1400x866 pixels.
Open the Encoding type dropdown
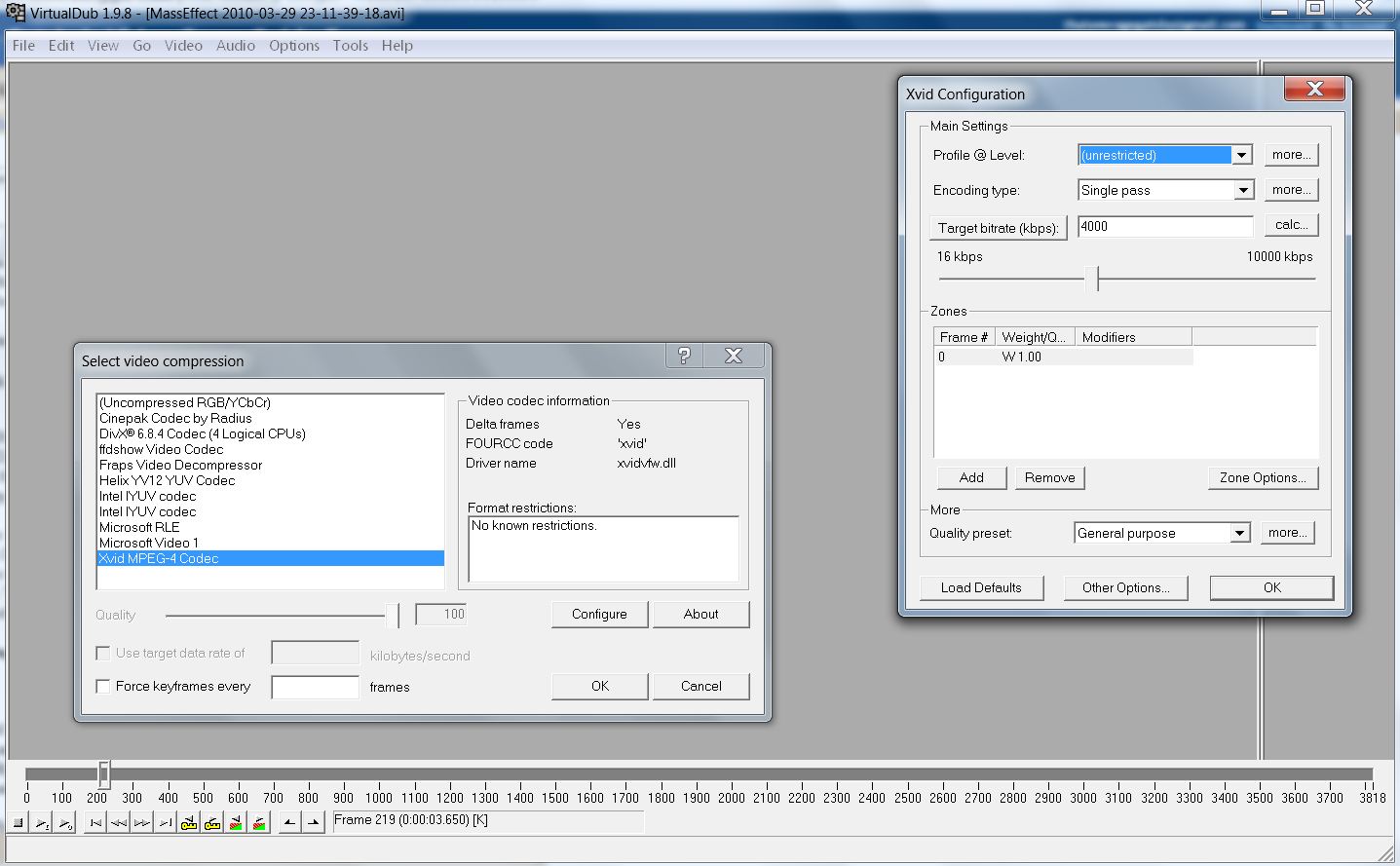(x=1243, y=190)
